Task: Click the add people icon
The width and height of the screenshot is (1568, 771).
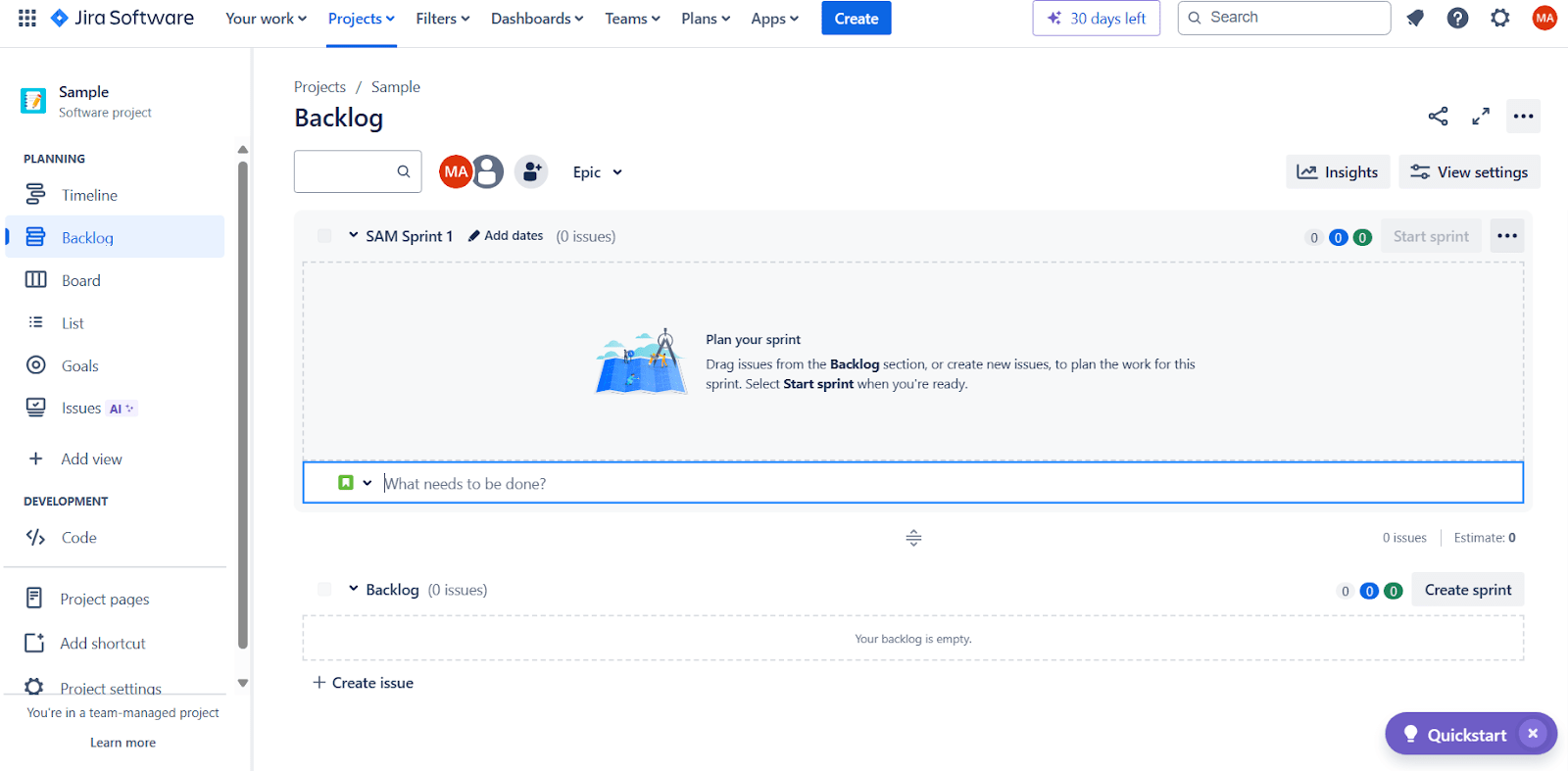Action: [531, 172]
